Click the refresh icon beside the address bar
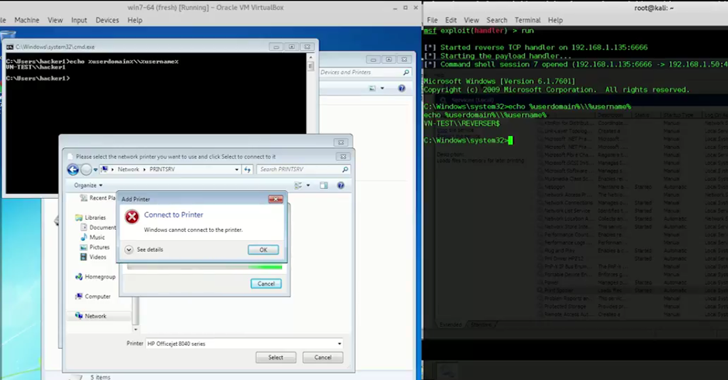 coord(247,170)
